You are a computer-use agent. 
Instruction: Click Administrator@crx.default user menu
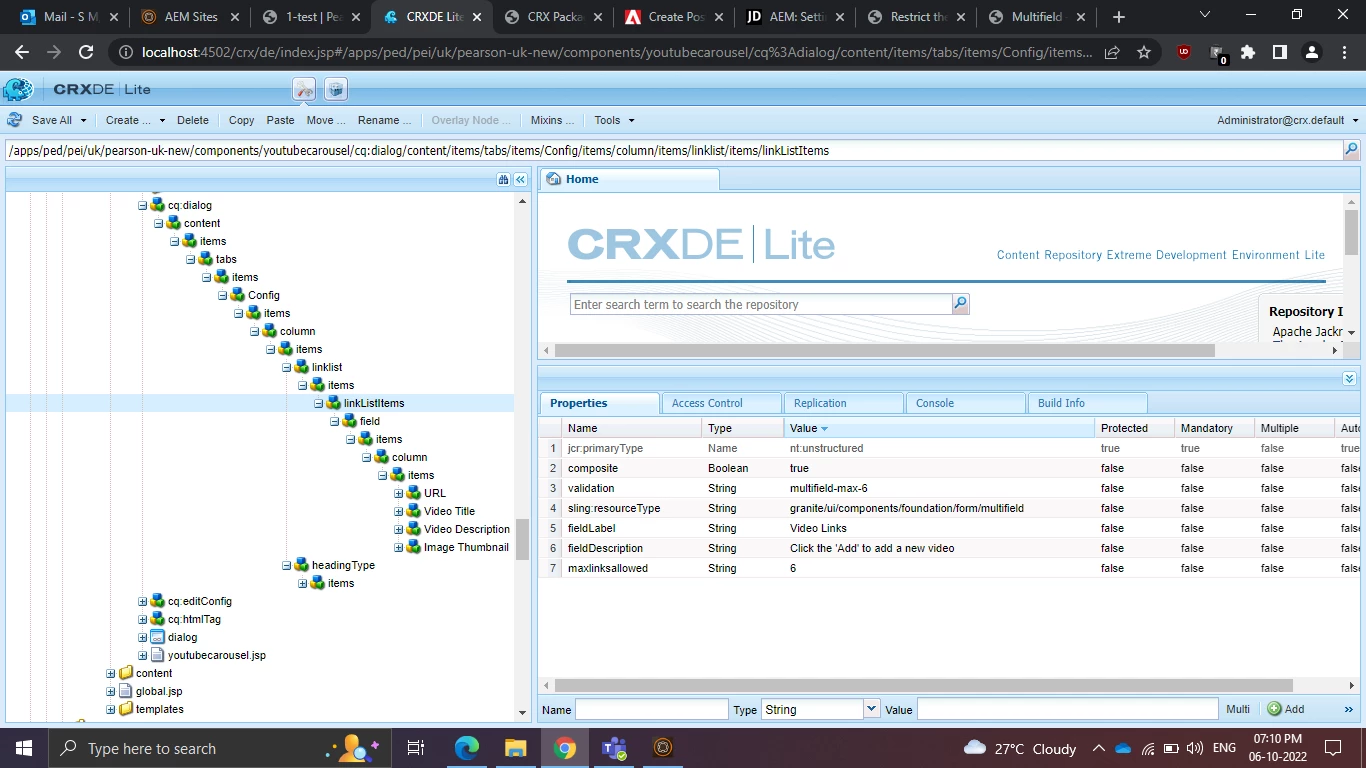[x=1286, y=120]
